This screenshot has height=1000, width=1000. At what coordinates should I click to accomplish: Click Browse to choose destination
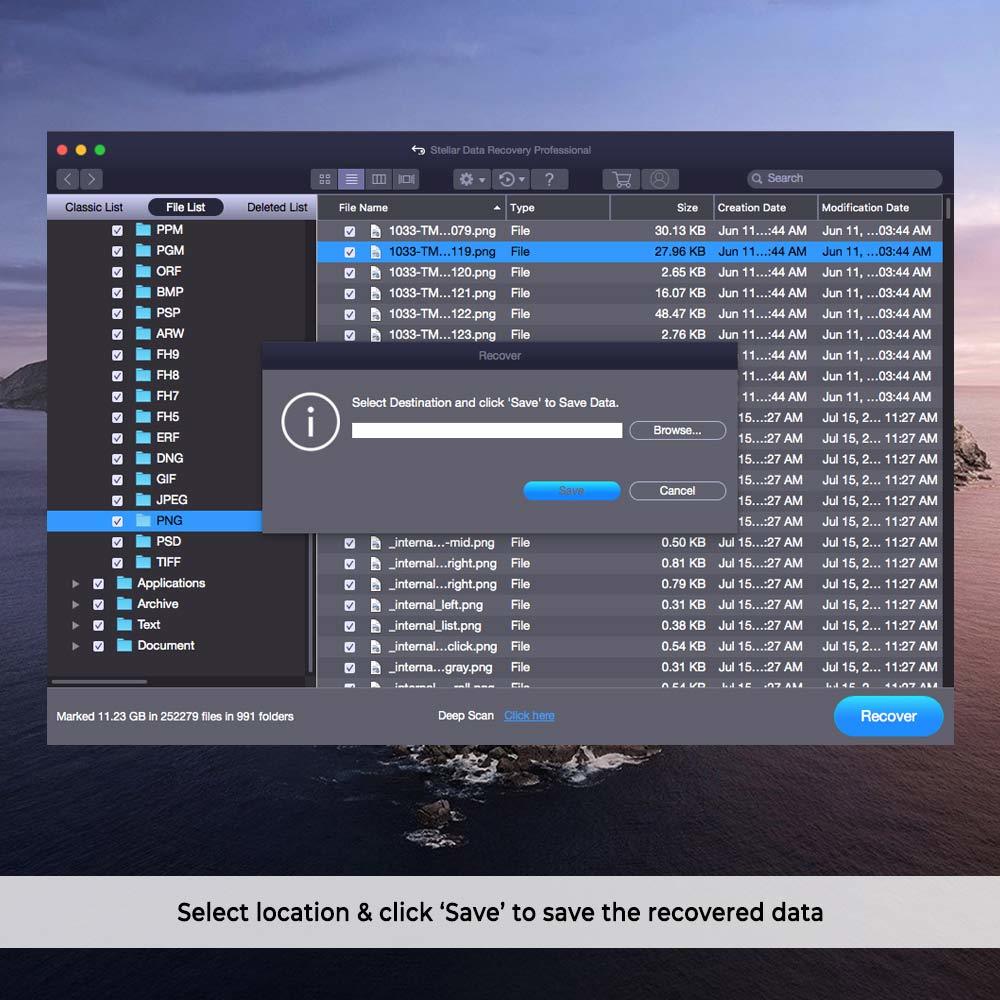pyautogui.click(x=677, y=430)
